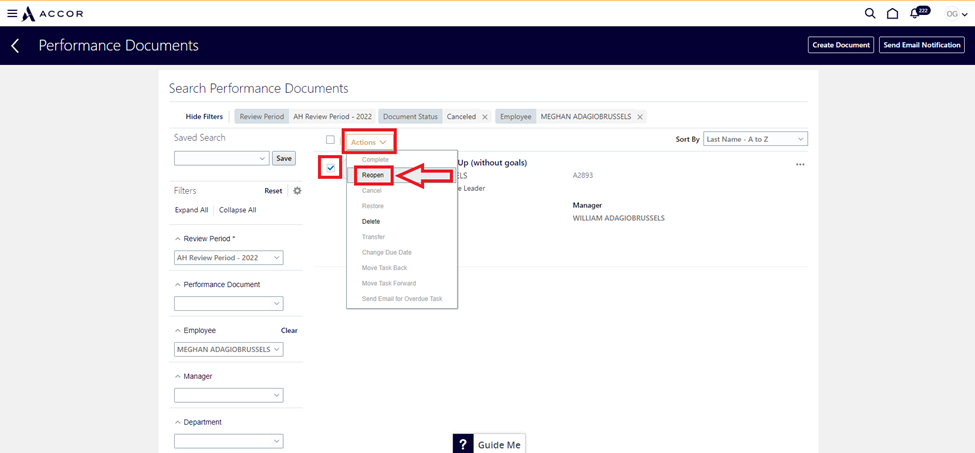Screen dimensions: 975x453
Task: Clear the Employee filter
Action: (289, 331)
